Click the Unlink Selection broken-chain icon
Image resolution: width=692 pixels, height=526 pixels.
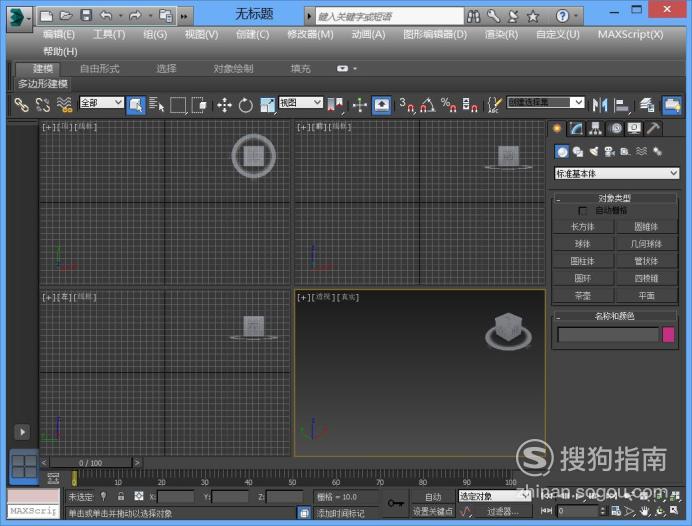point(43,105)
